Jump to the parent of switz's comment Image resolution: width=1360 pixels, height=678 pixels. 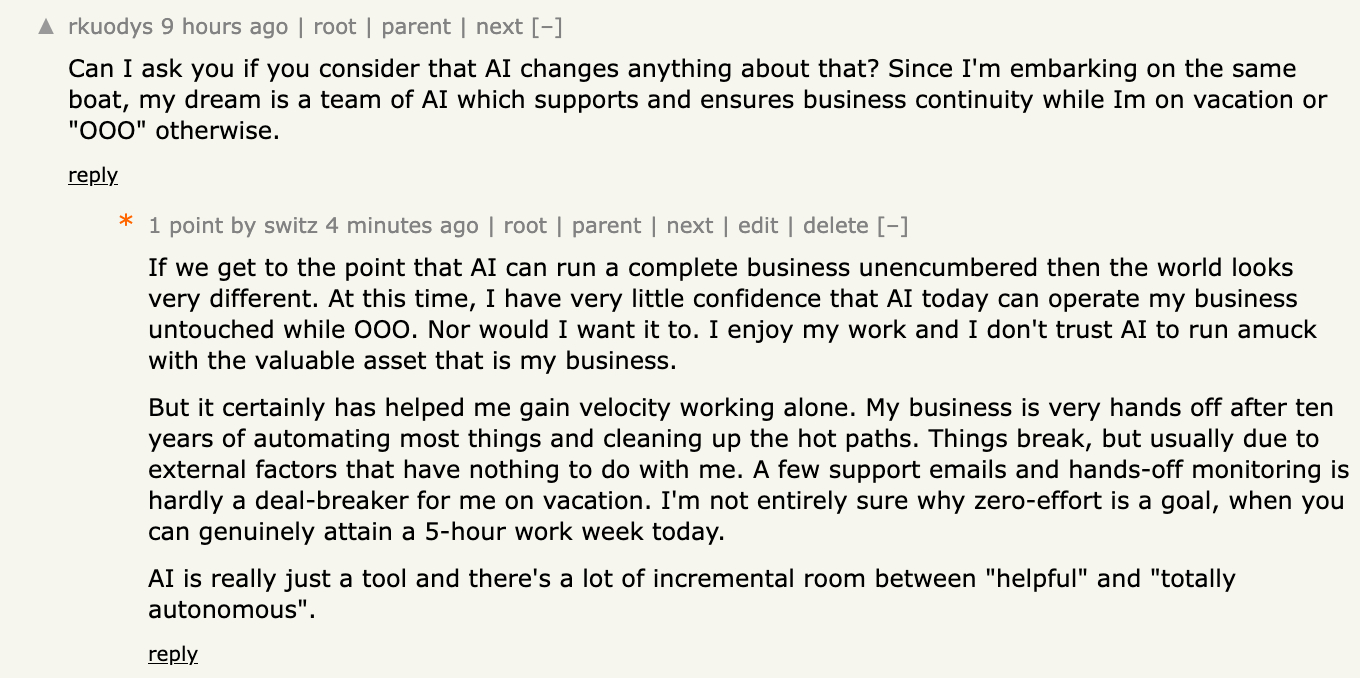[606, 226]
